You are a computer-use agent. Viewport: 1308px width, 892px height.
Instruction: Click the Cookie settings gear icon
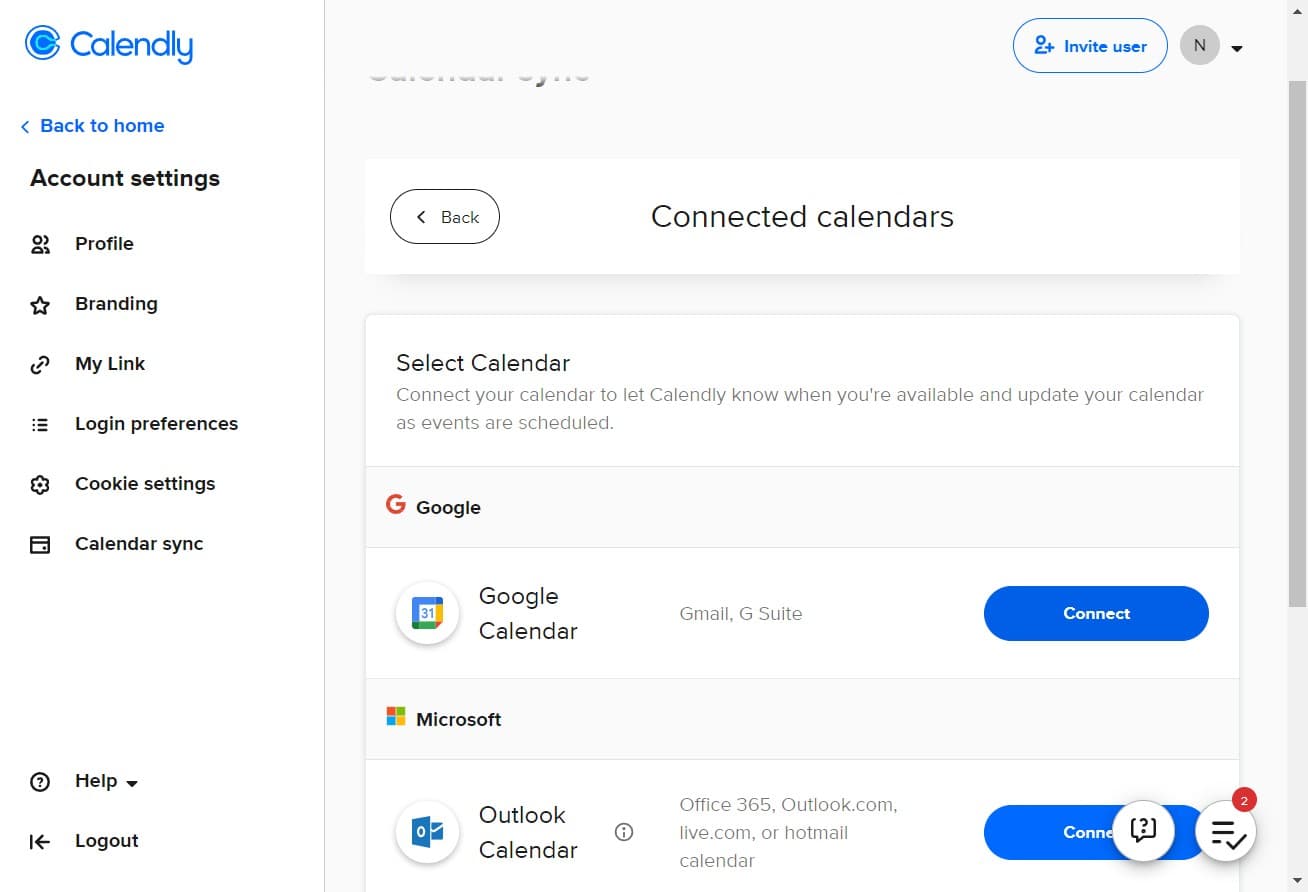40,483
